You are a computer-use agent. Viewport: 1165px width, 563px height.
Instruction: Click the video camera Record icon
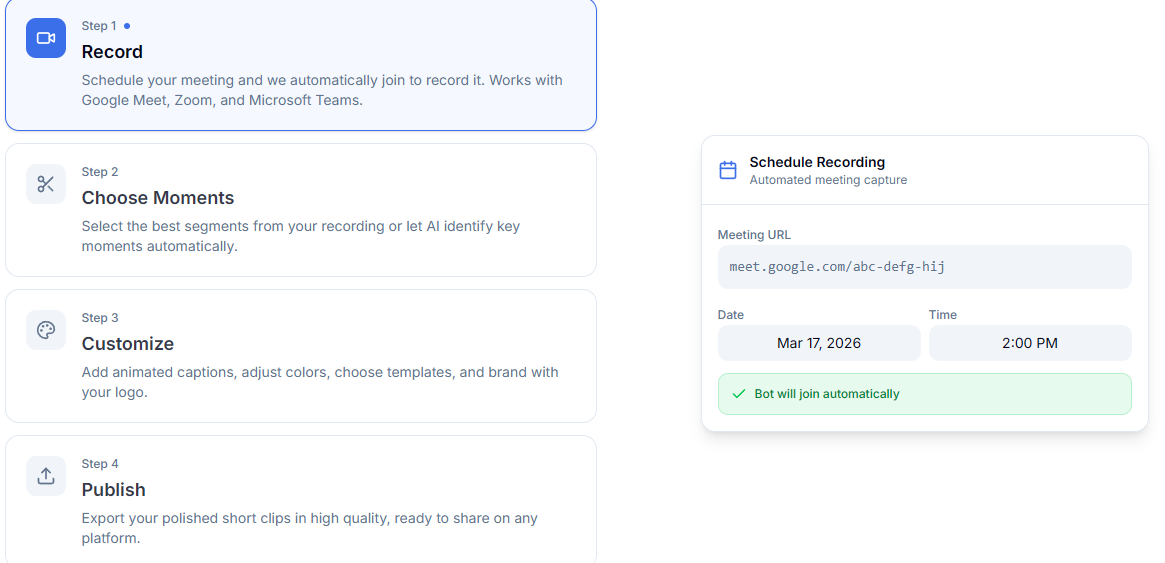(46, 38)
